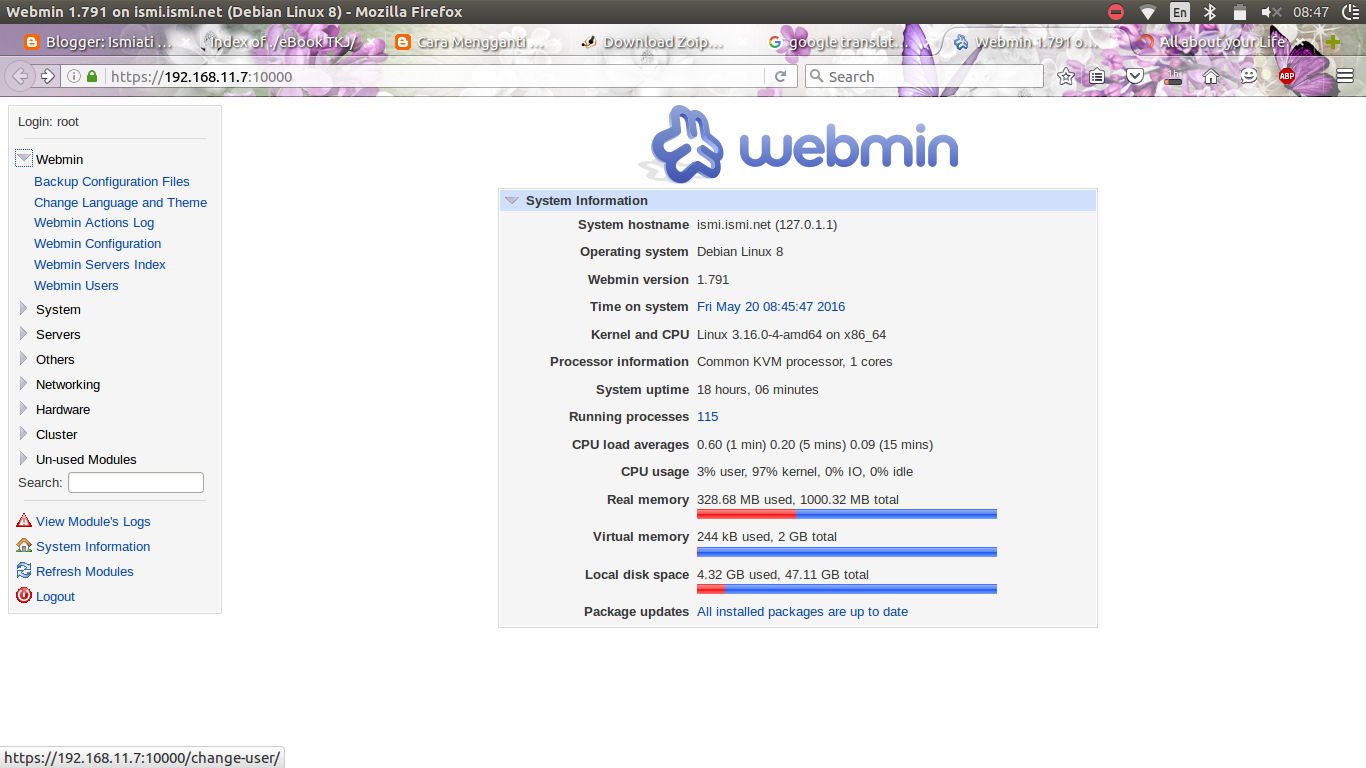Viewport: 1366px width, 768px height.
Task: Open the Adblock Plus browser icon
Action: pyautogui.click(x=1288, y=75)
